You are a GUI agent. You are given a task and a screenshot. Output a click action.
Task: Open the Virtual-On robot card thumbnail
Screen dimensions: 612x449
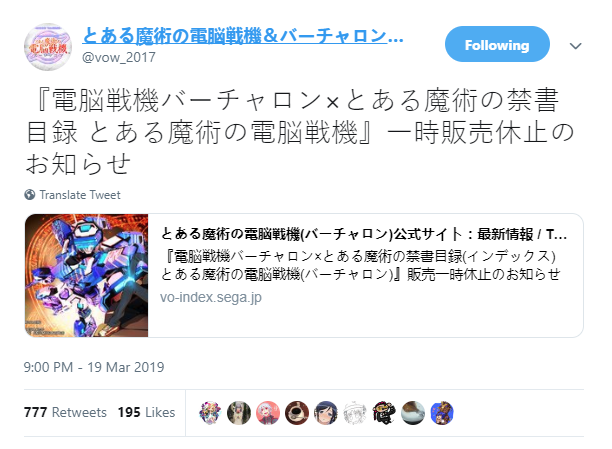tap(87, 275)
